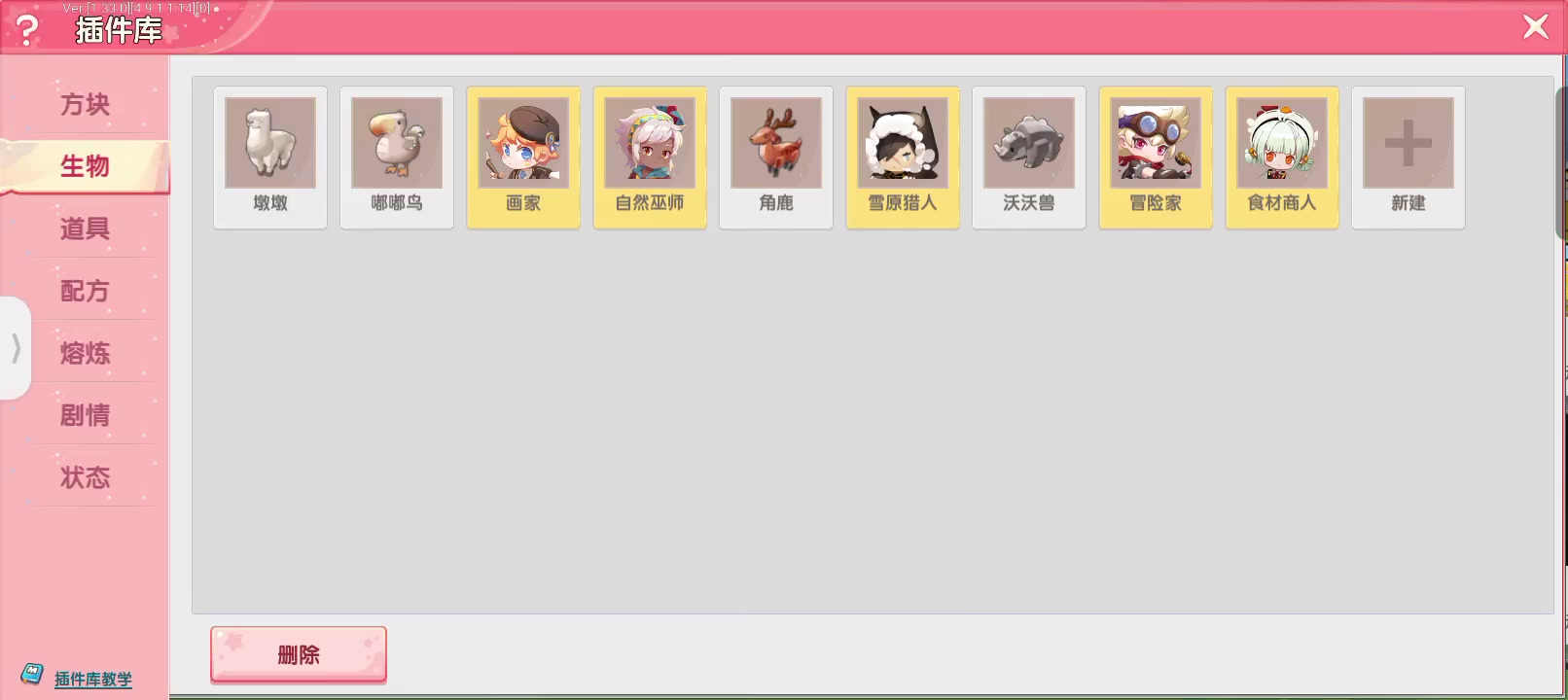Viewport: 1568px width, 700px height.
Task: Open the 插件库教学 tutorial link
Action: (x=93, y=679)
